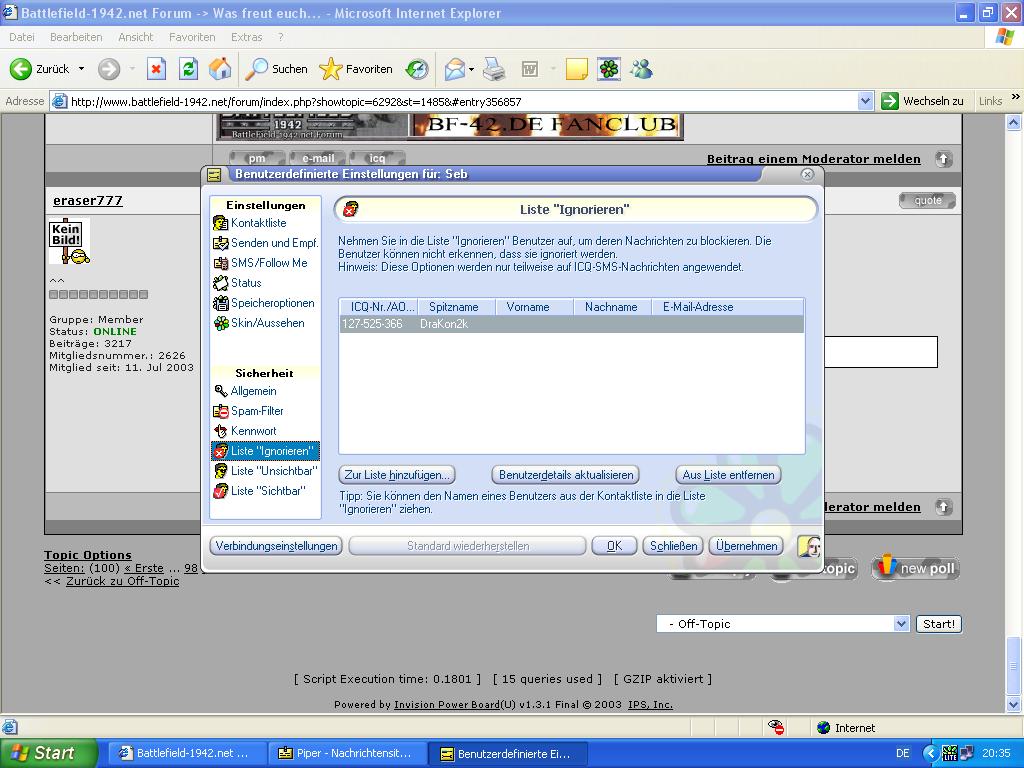Stop page loading with the red X icon
Image resolution: width=1024 pixels, height=768 pixels.
pos(156,69)
